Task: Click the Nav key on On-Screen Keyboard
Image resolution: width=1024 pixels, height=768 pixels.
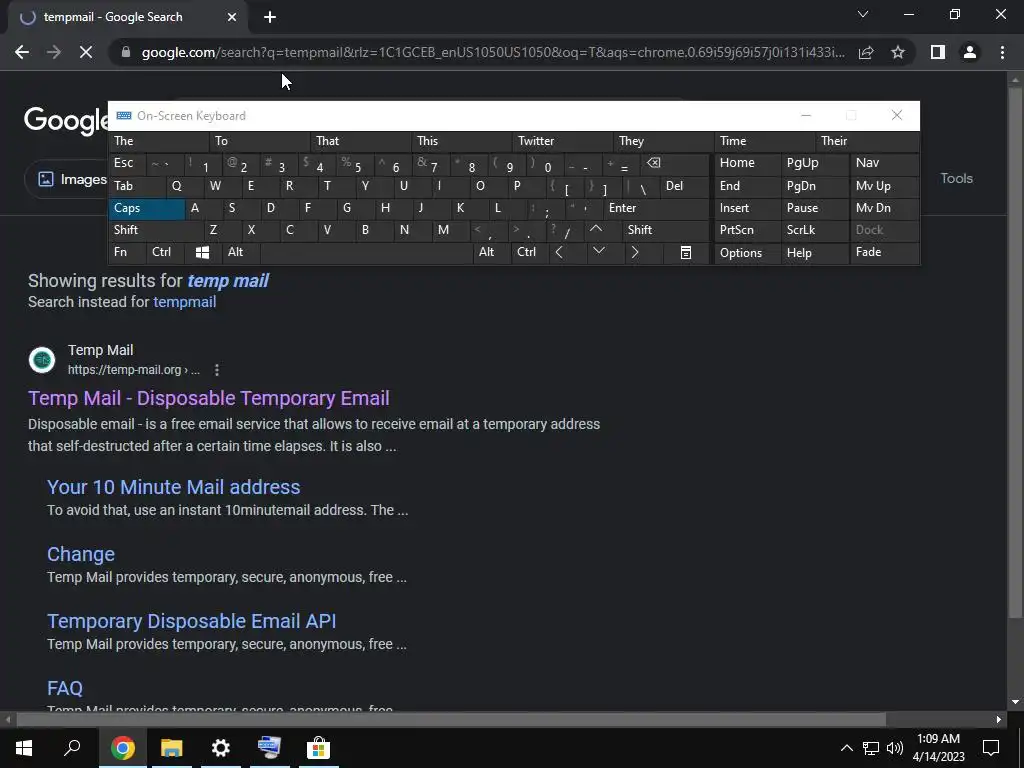Action: (x=884, y=163)
